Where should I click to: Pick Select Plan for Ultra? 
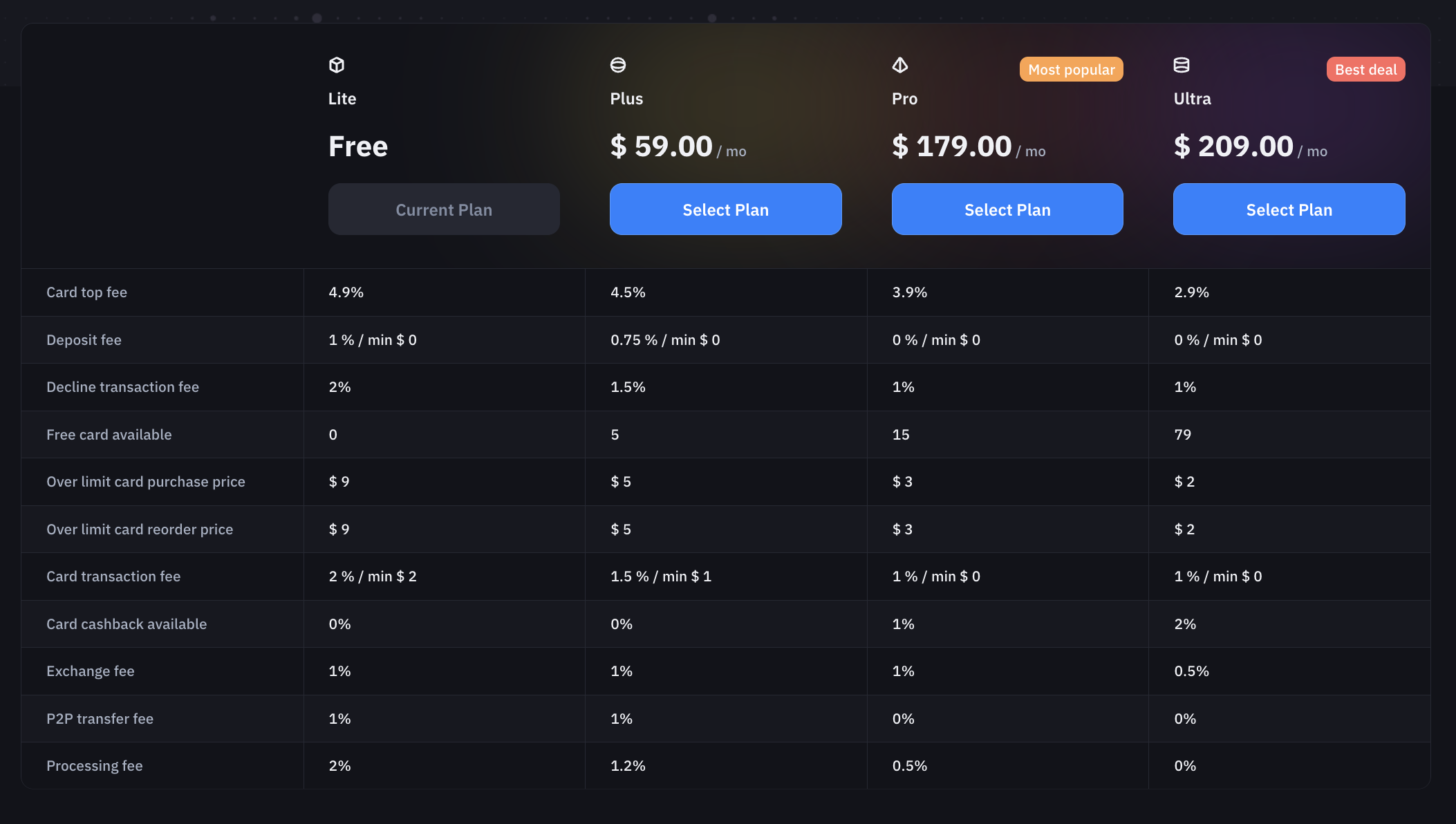coord(1289,209)
